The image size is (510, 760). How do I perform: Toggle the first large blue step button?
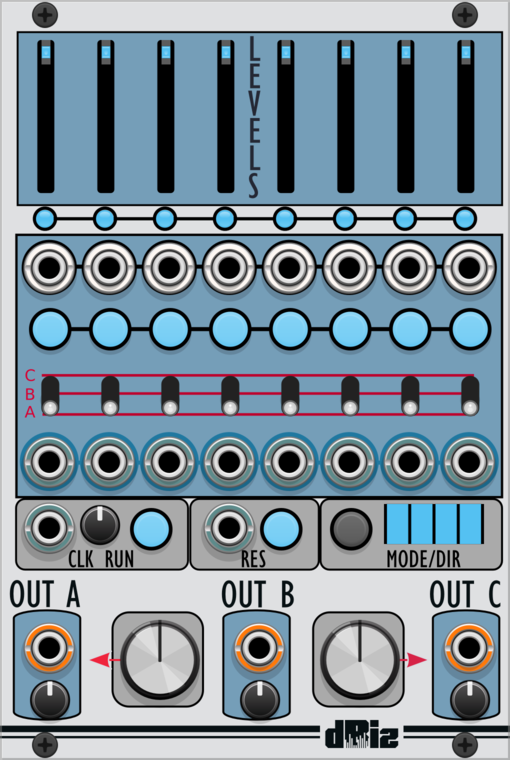[50, 329]
